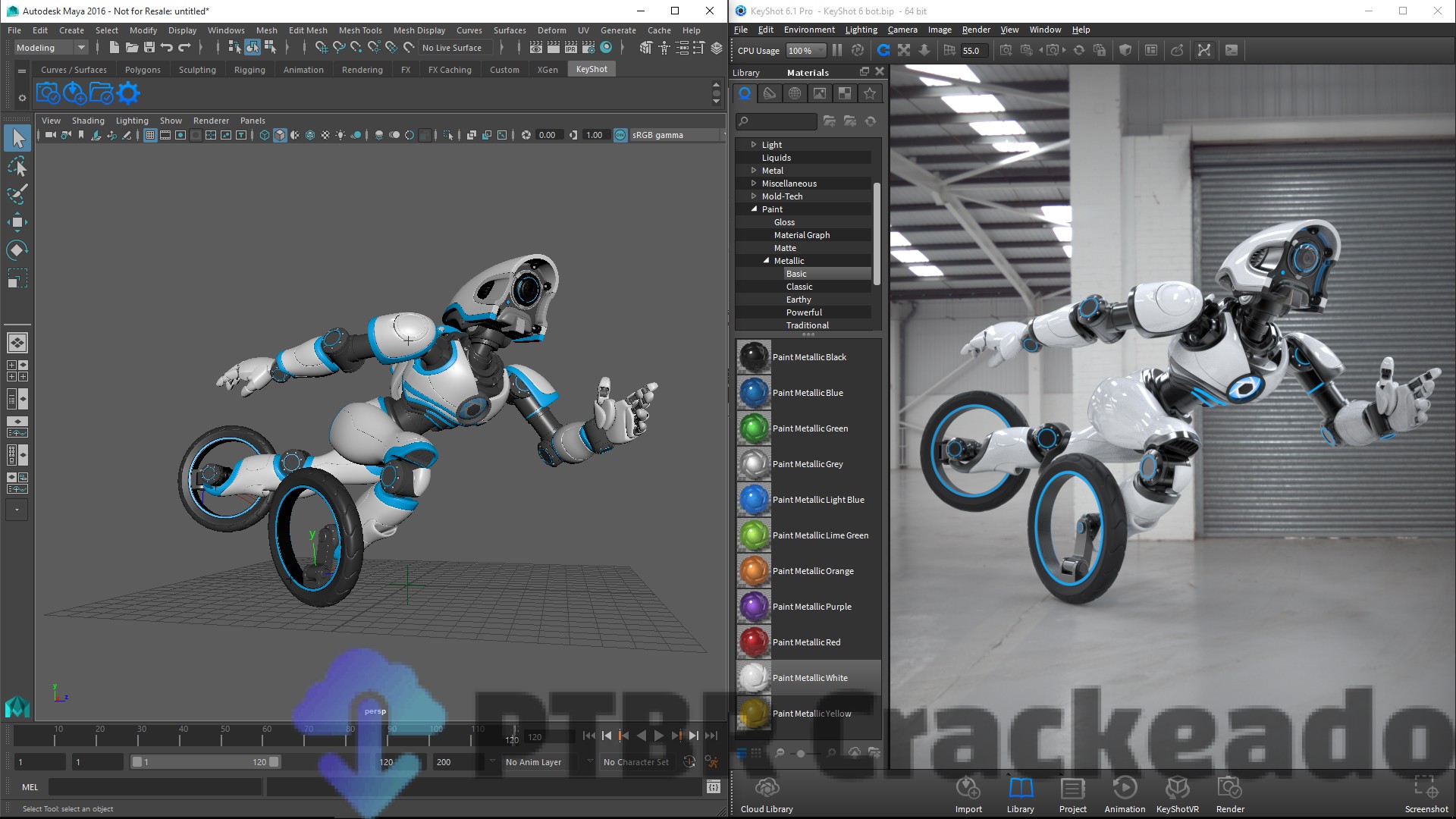Open KeyShot Animation panel

click(x=1125, y=795)
